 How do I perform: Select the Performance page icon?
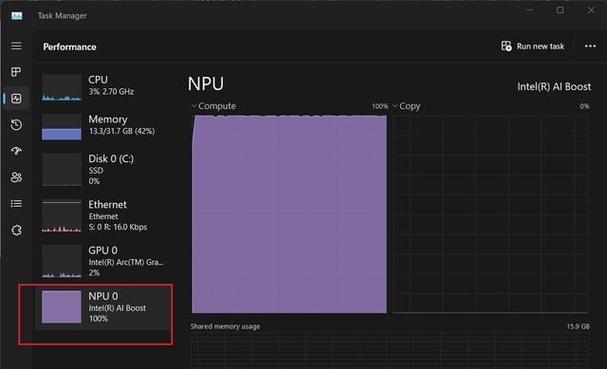pos(16,98)
